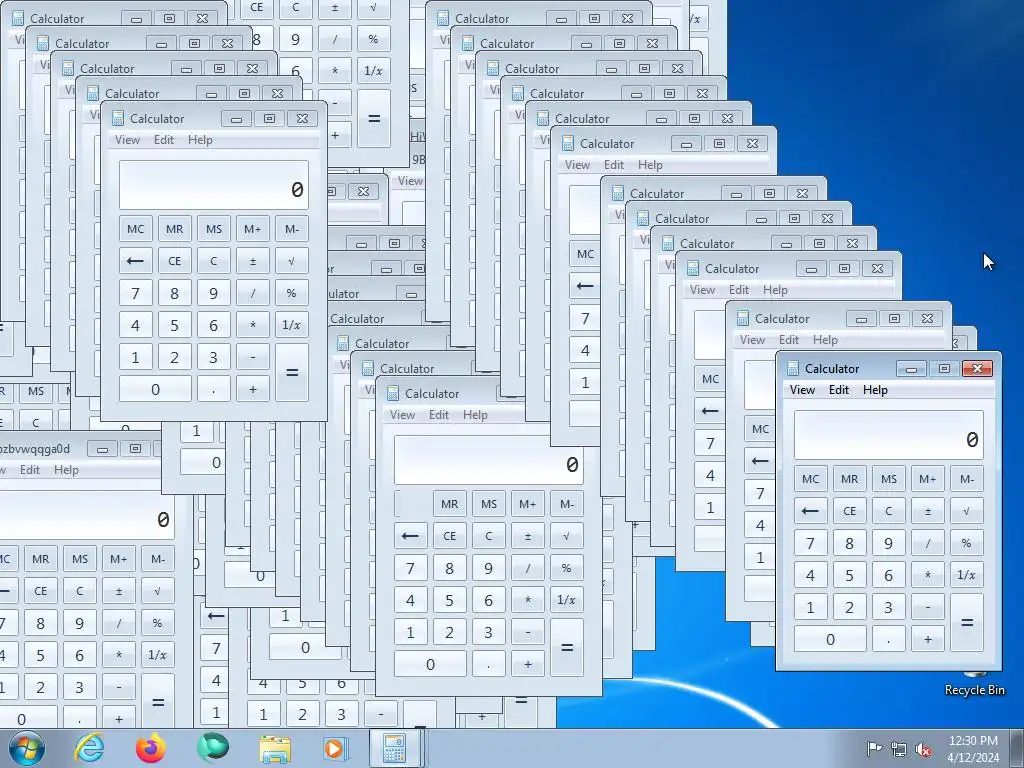Click MS in the ozbvwqqga0d window

tap(80, 558)
